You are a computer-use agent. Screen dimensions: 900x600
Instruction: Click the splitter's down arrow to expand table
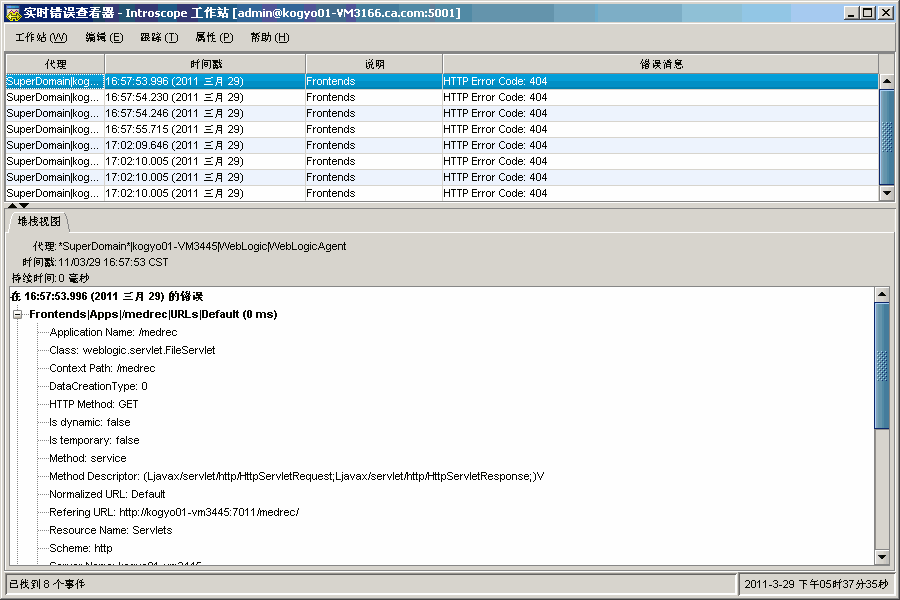[24, 205]
